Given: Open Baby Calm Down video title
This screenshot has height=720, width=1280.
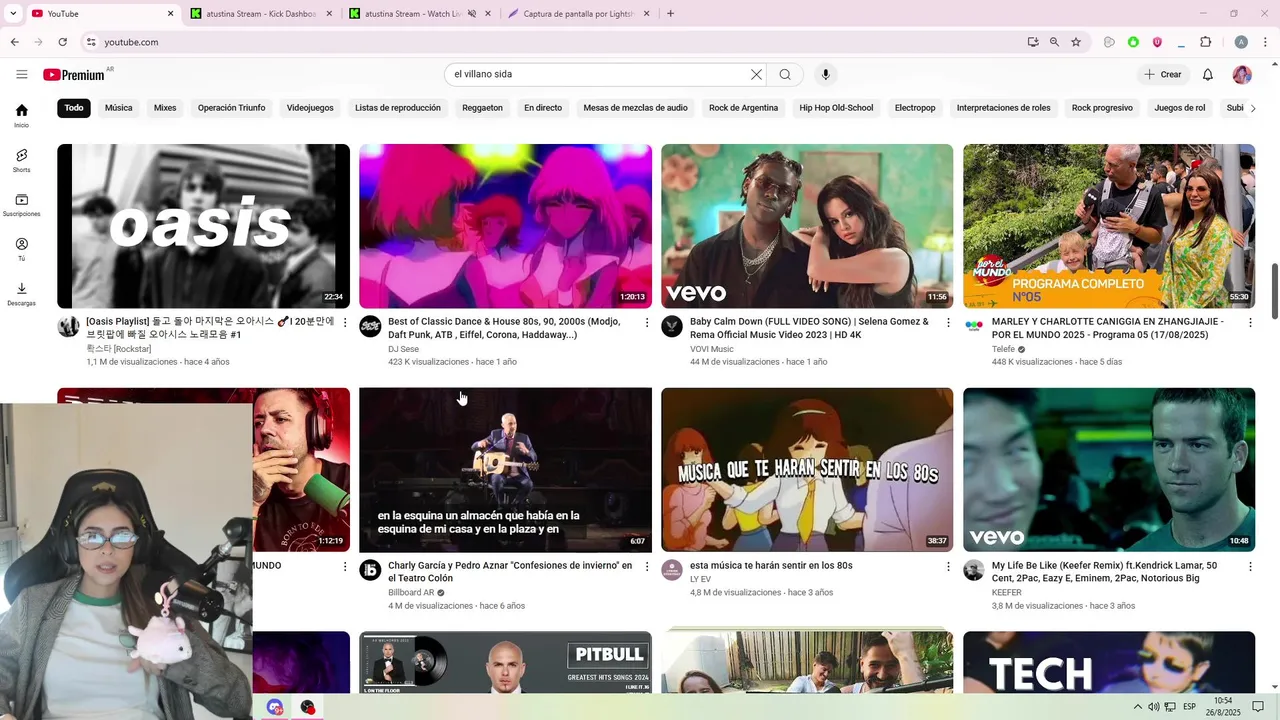Looking at the screenshot, I should 809,328.
